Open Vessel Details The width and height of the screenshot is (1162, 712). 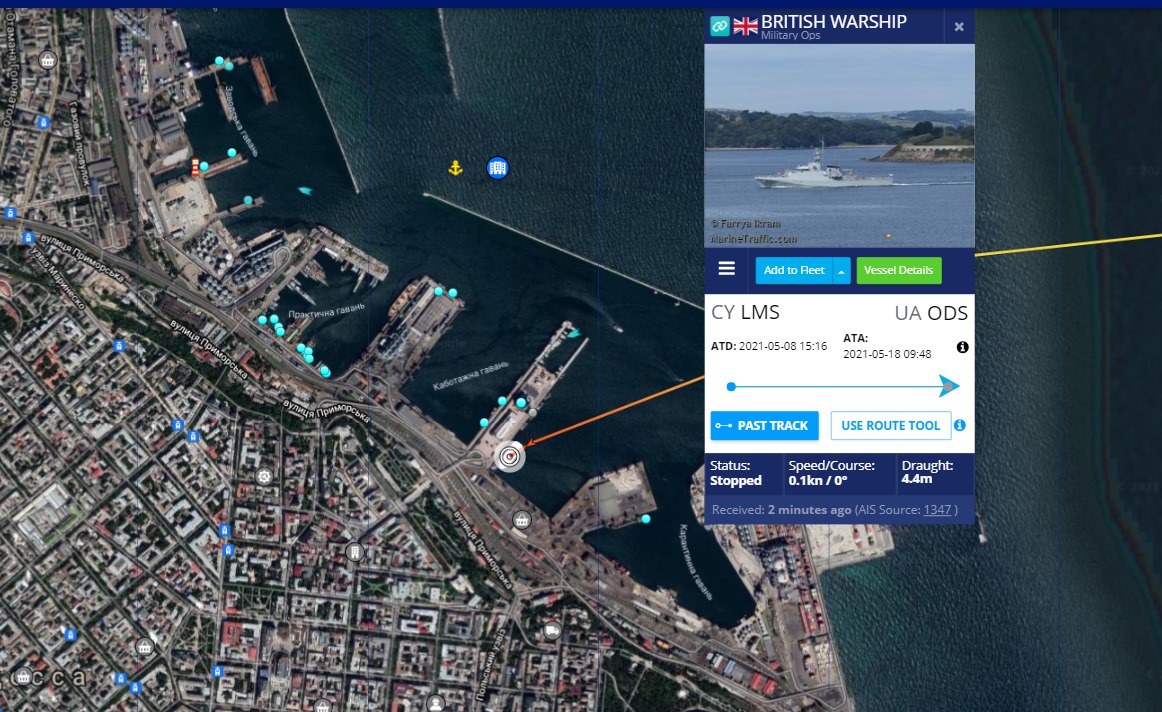point(898,270)
